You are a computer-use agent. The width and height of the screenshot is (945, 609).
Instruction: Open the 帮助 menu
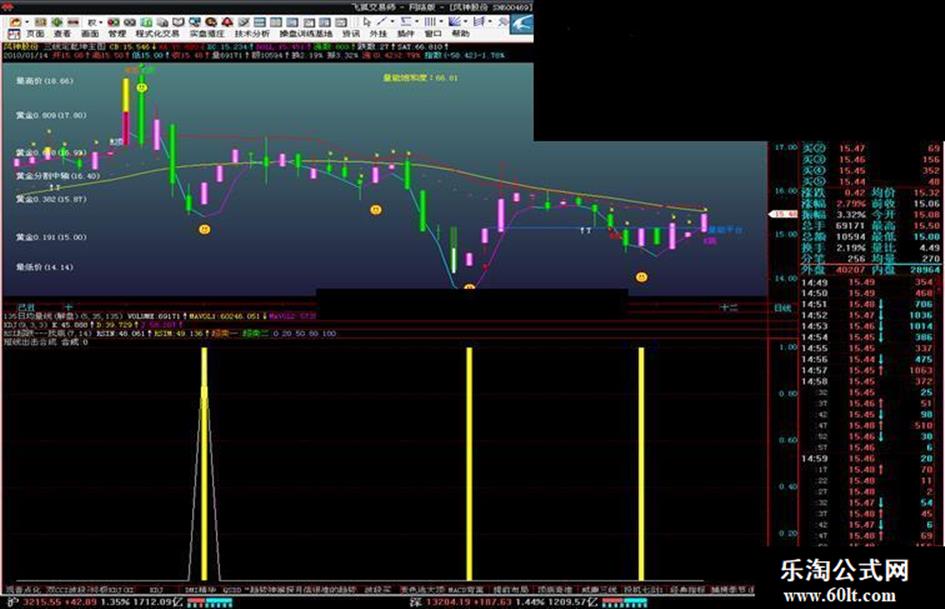pos(460,34)
